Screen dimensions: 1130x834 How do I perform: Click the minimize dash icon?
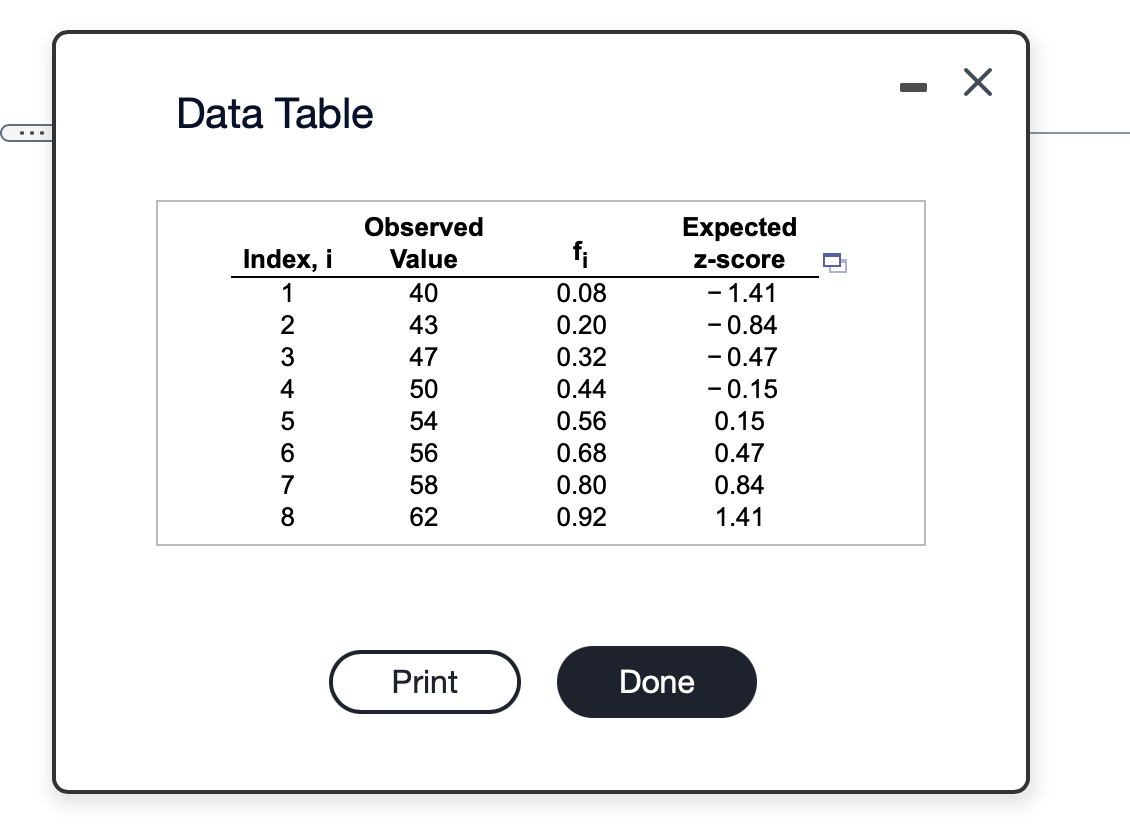tap(912, 87)
